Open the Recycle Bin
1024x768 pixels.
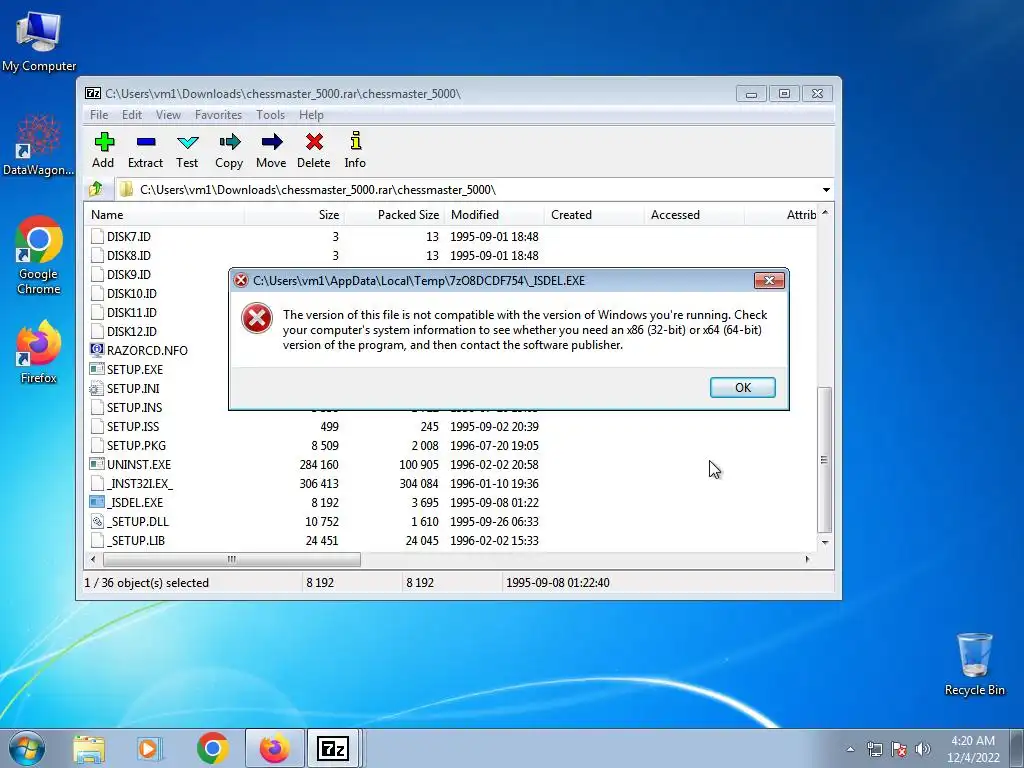[x=974, y=664]
